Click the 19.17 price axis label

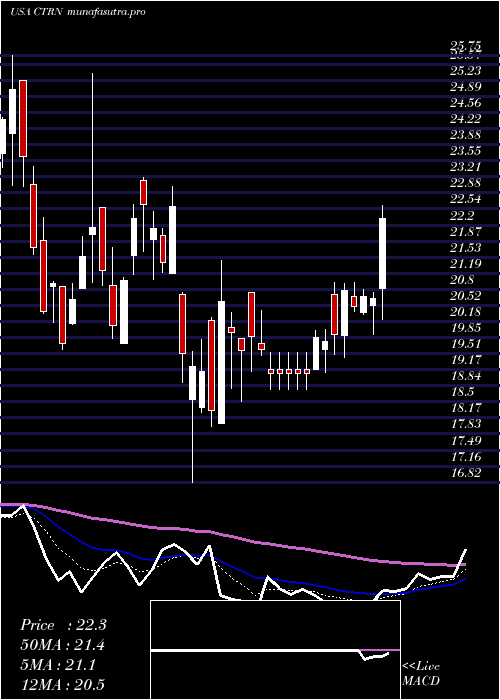point(466,360)
